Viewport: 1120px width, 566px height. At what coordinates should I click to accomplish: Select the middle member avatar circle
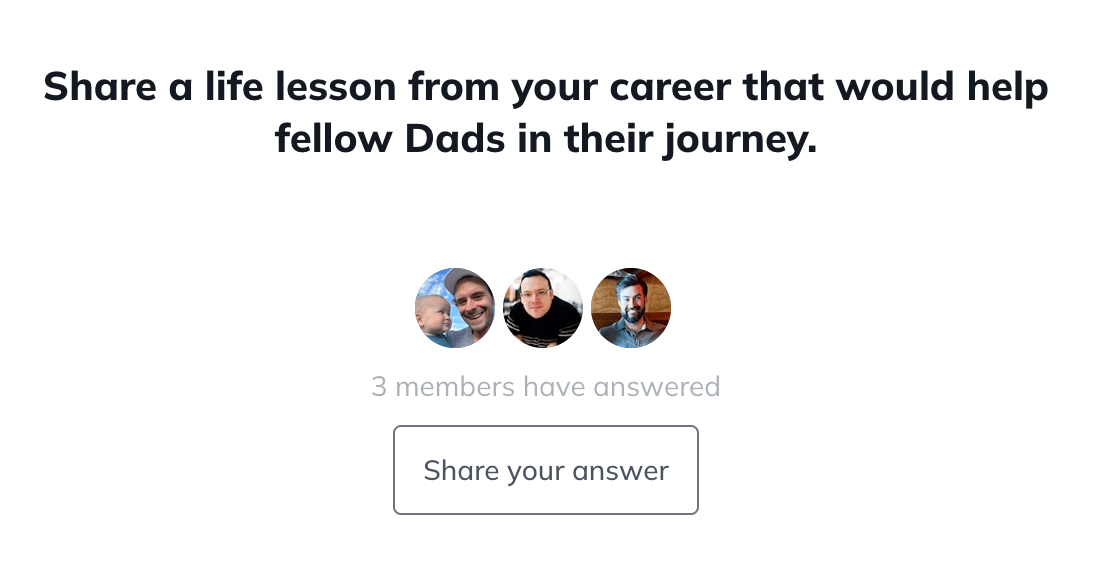click(543, 308)
